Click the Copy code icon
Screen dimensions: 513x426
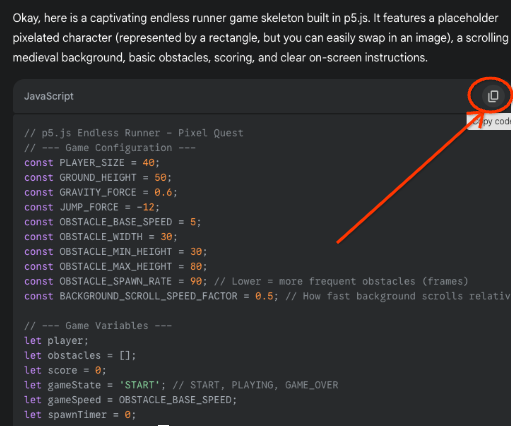493,96
